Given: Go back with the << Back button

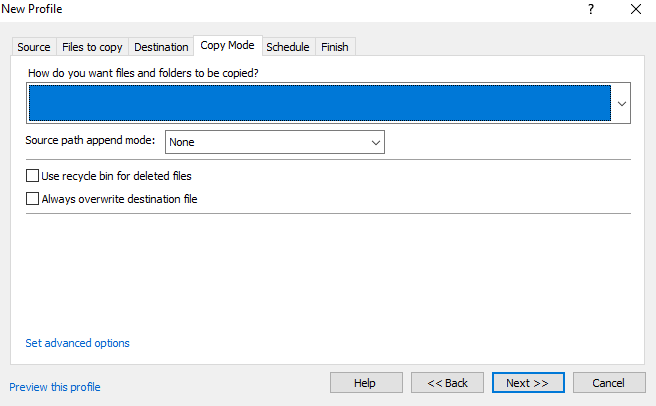Looking at the screenshot, I should pos(447,383).
